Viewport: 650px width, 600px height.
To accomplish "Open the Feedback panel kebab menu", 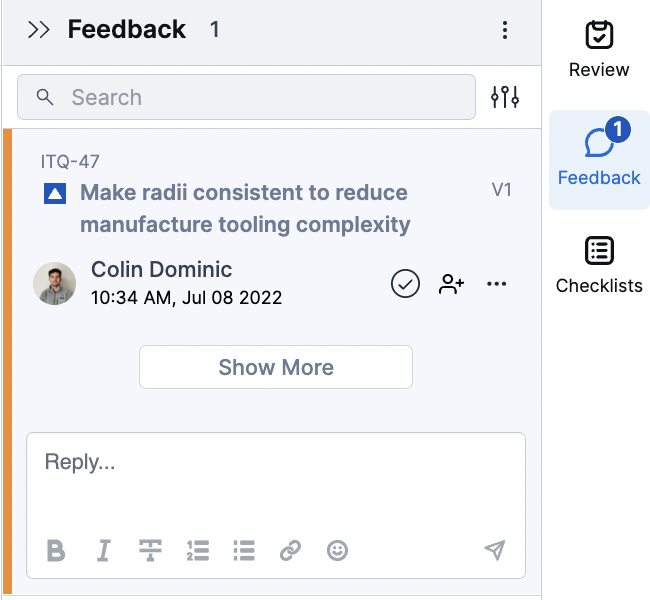I will pyautogui.click(x=505, y=30).
